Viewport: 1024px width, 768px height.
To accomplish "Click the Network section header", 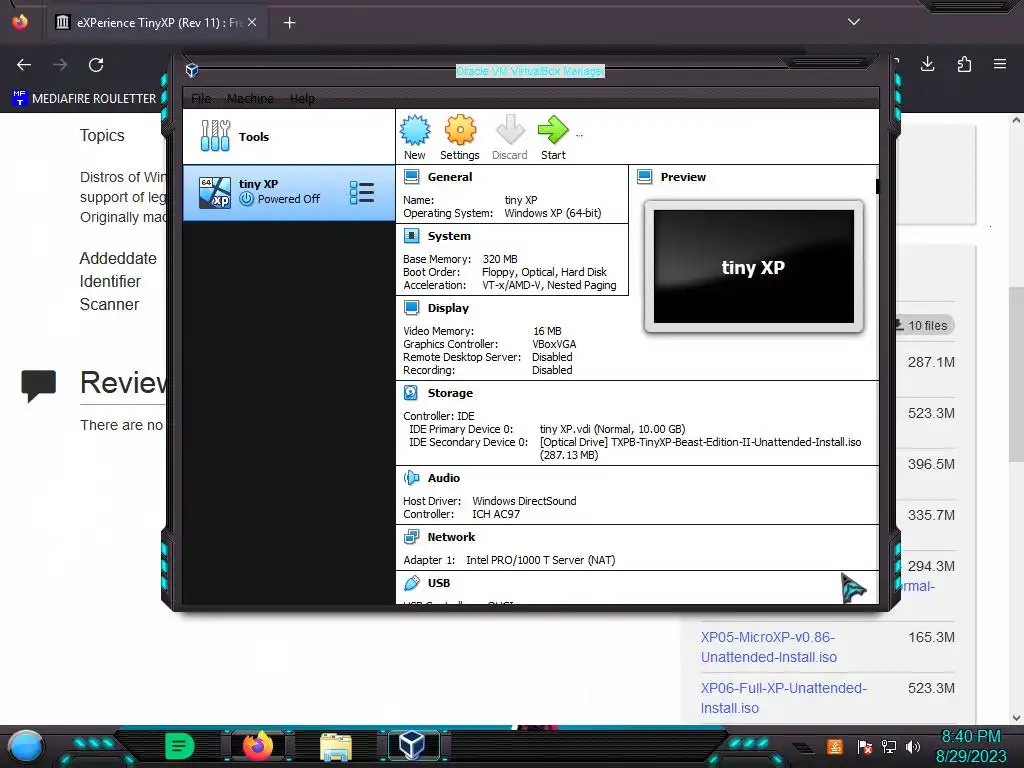I will 451,537.
